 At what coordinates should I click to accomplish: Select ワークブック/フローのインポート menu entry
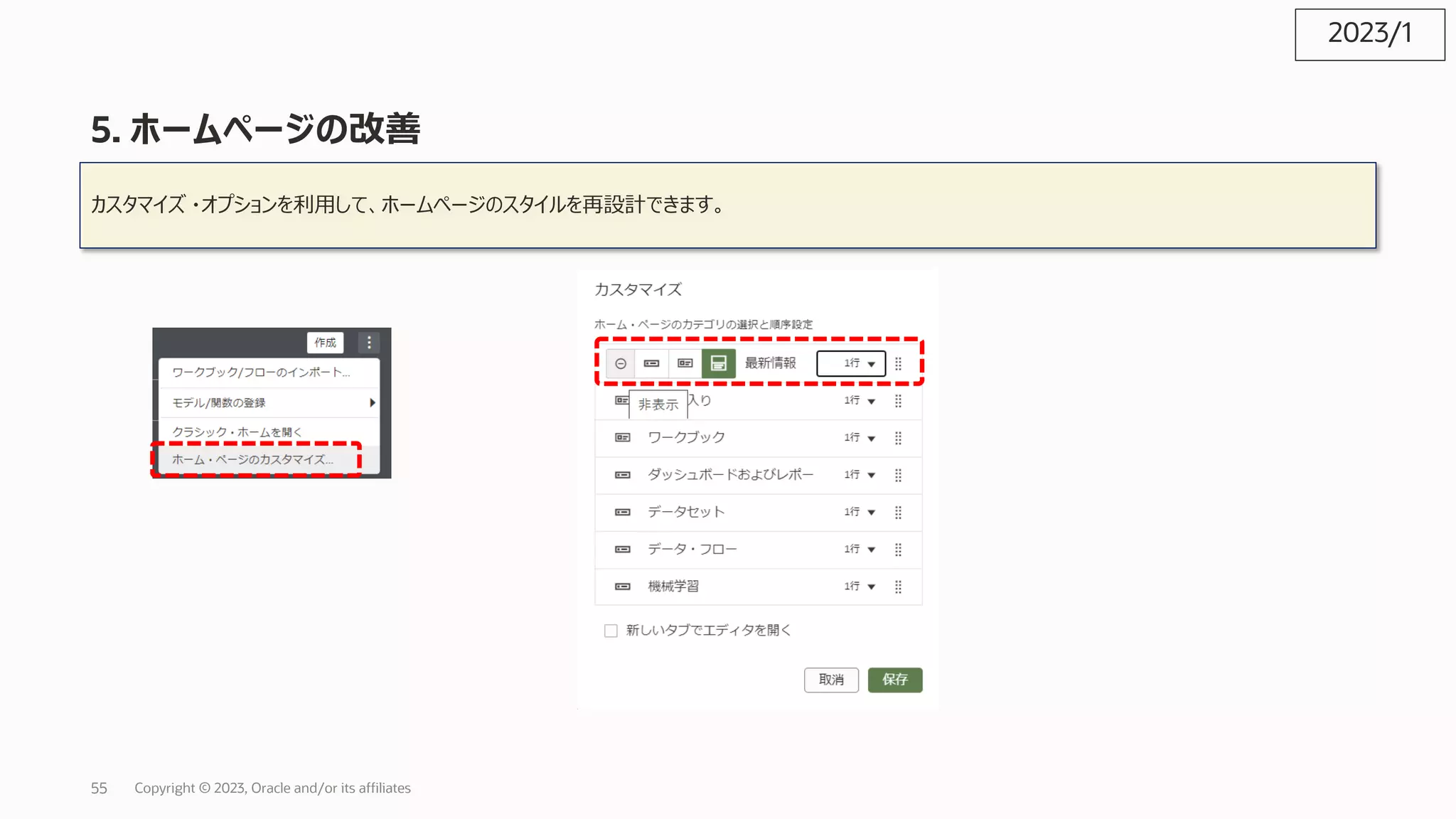(x=261, y=373)
